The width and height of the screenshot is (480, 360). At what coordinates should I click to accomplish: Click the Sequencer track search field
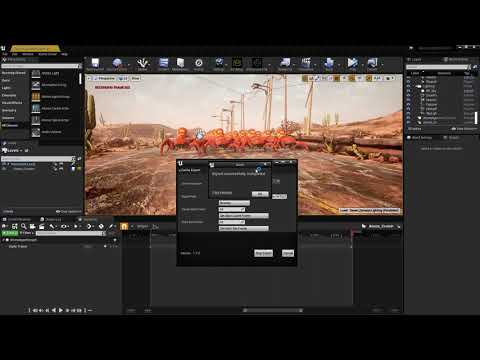click(70, 233)
